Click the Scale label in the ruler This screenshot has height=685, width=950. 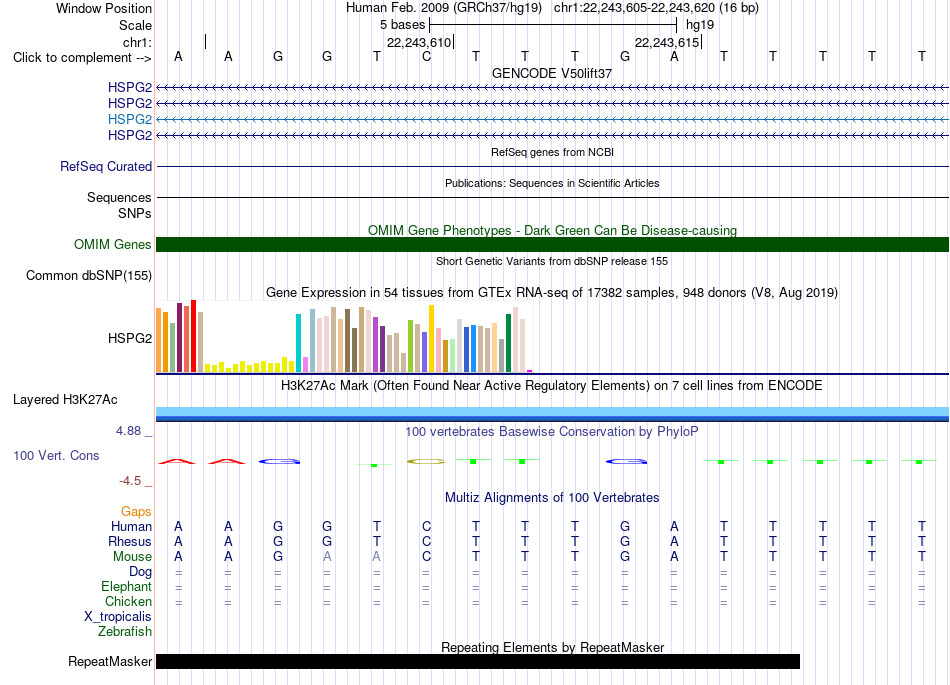(135, 25)
